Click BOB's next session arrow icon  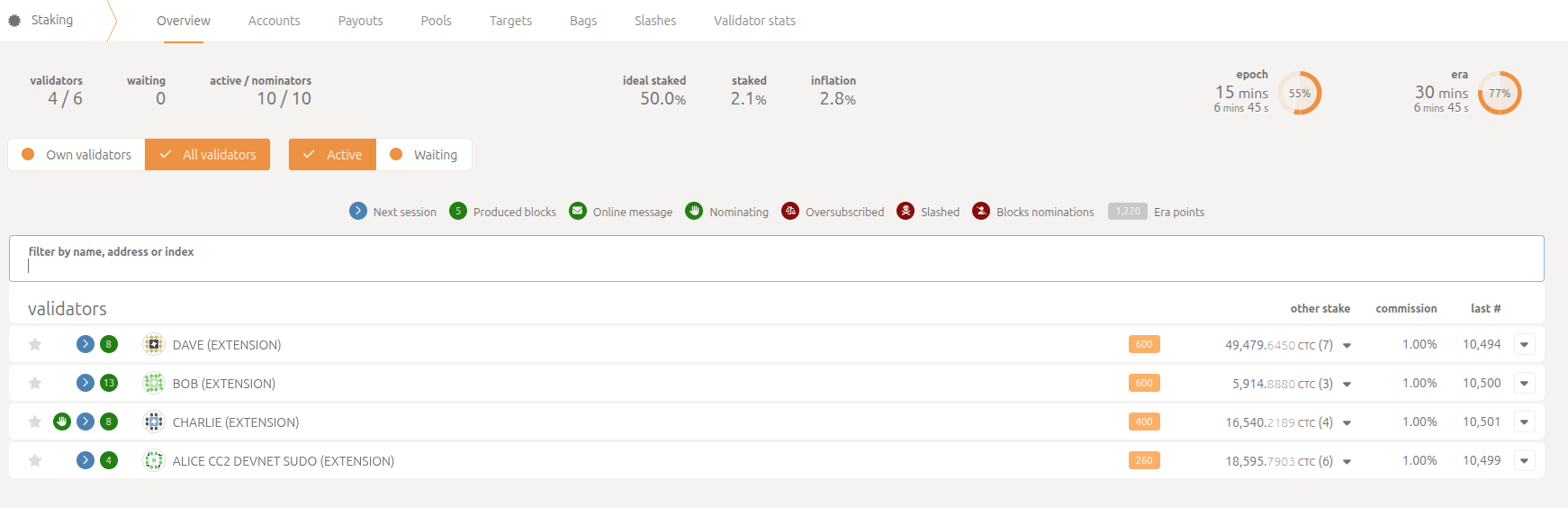tap(86, 383)
